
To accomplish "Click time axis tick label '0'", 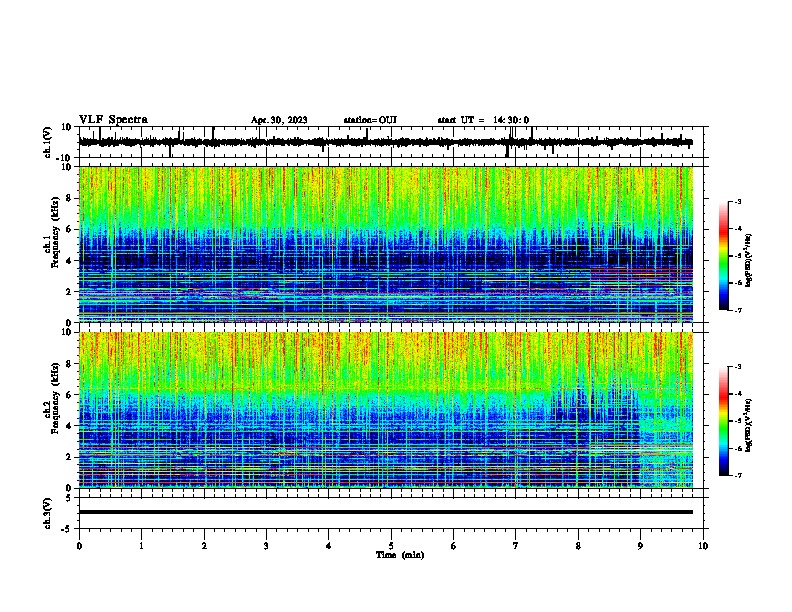I will [79, 546].
